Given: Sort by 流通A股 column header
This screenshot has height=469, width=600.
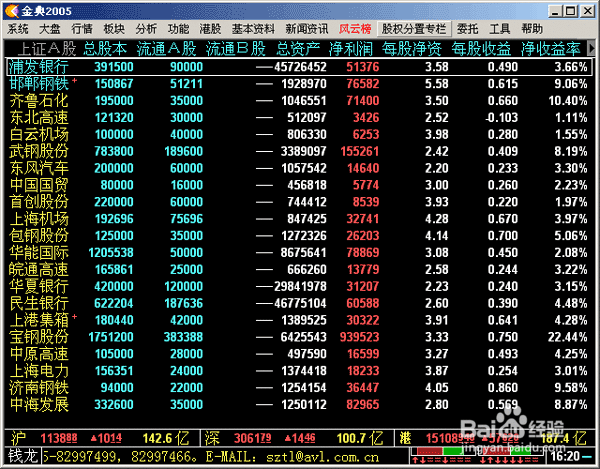Looking at the screenshot, I should tap(166, 49).
